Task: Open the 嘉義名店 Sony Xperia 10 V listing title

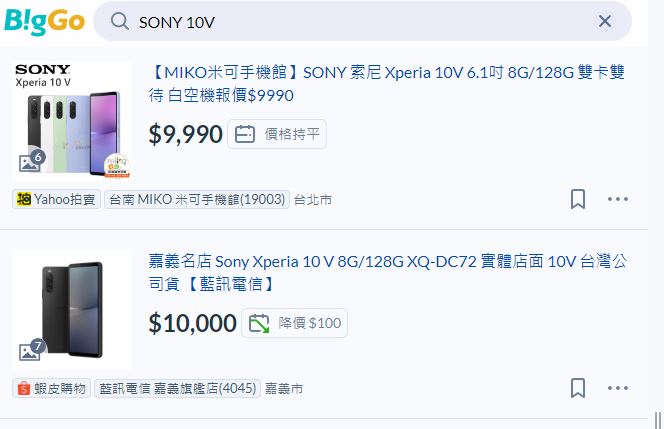Action: [385, 272]
